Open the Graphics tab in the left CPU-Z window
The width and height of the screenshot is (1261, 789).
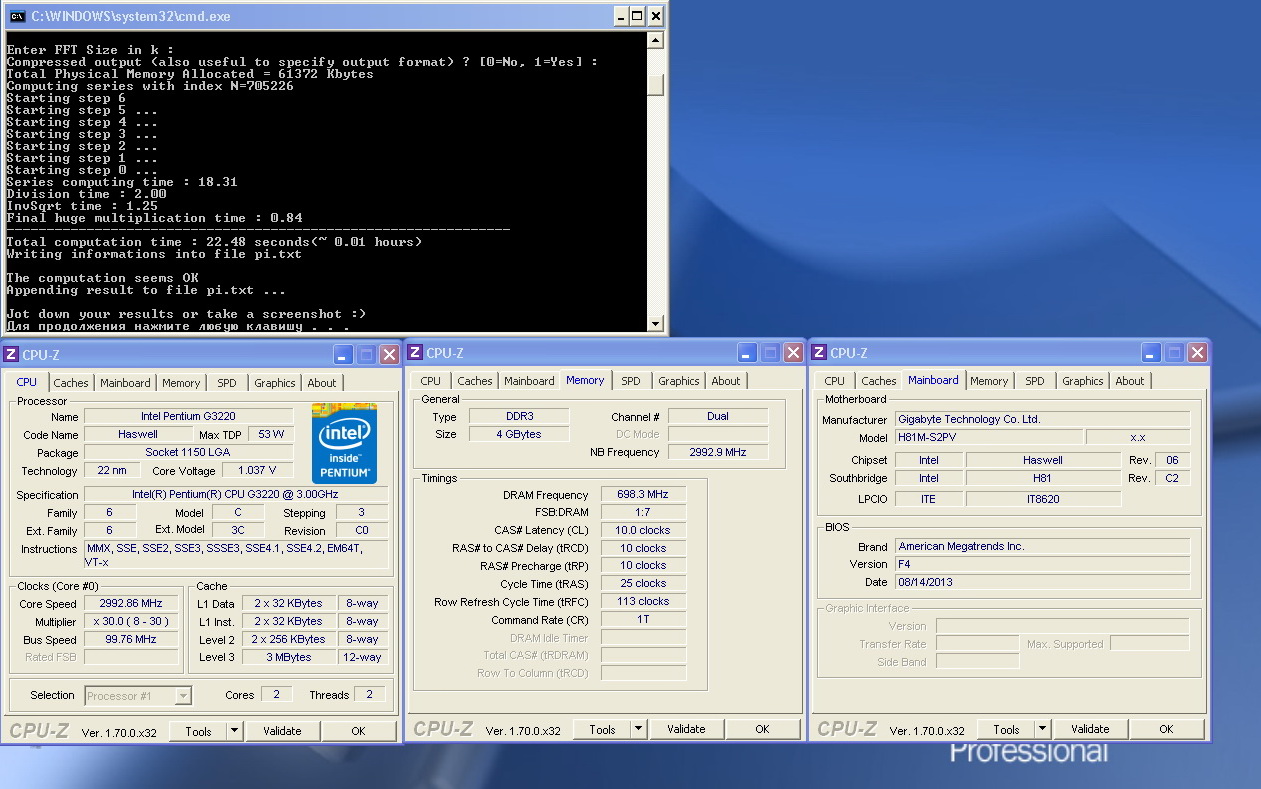click(275, 383)
